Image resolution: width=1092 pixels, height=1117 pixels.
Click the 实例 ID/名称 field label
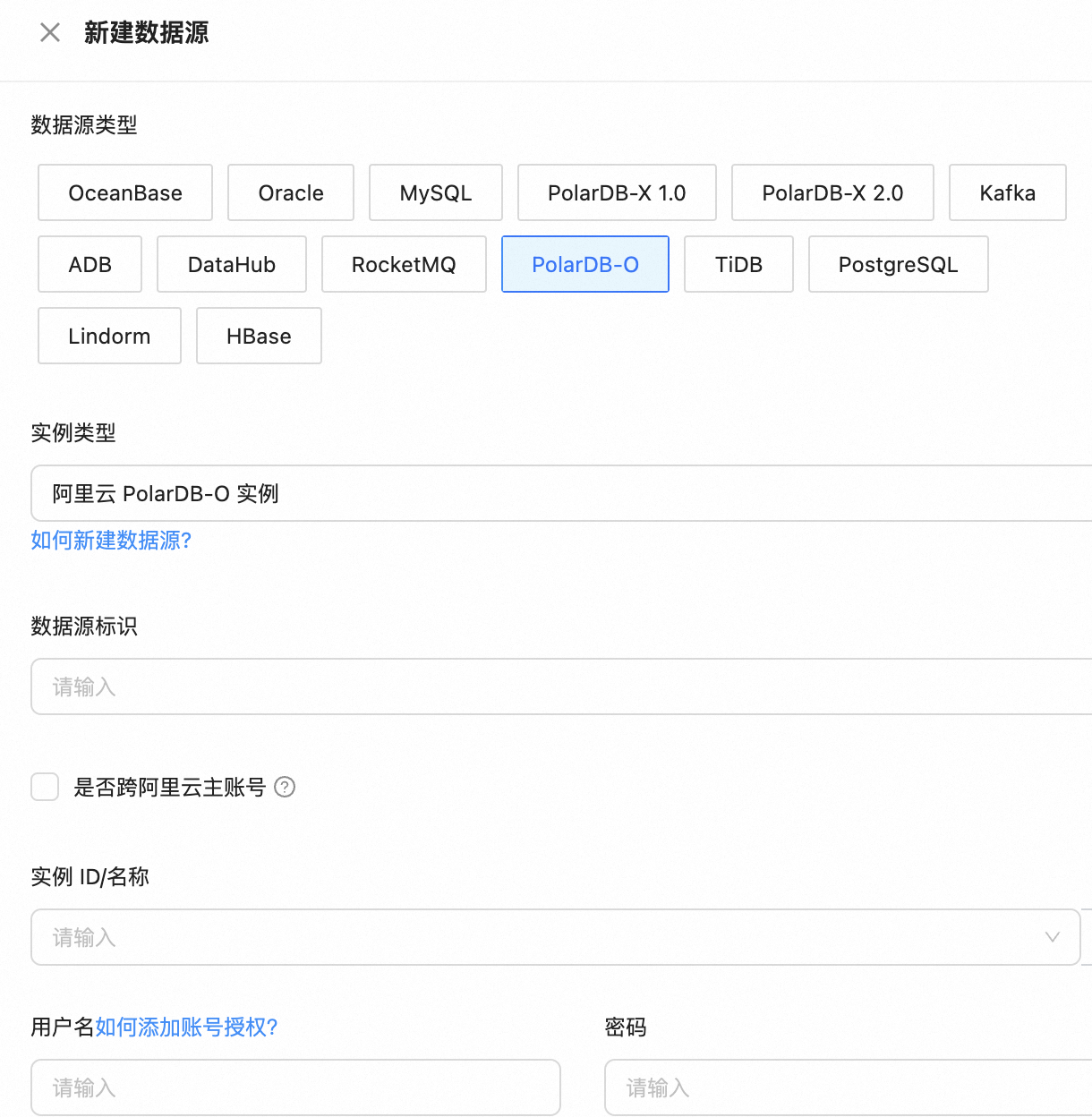tap(90, 876)
